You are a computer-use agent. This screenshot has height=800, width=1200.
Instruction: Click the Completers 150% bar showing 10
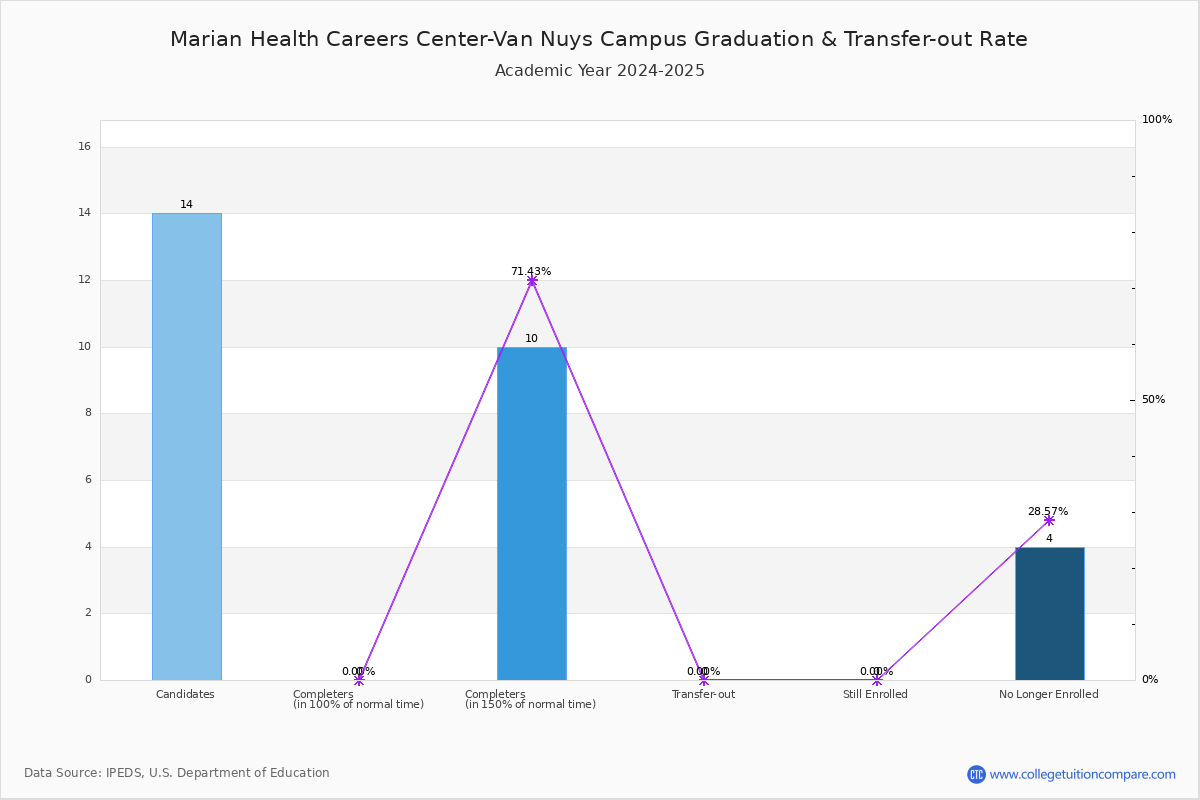(531, 513)
